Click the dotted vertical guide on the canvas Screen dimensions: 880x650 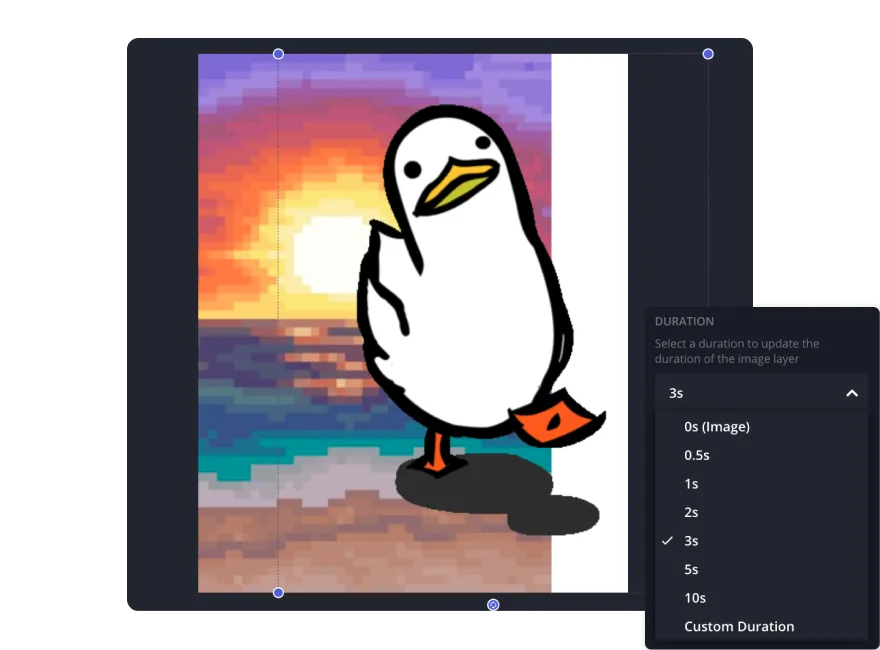click(278, 300)
